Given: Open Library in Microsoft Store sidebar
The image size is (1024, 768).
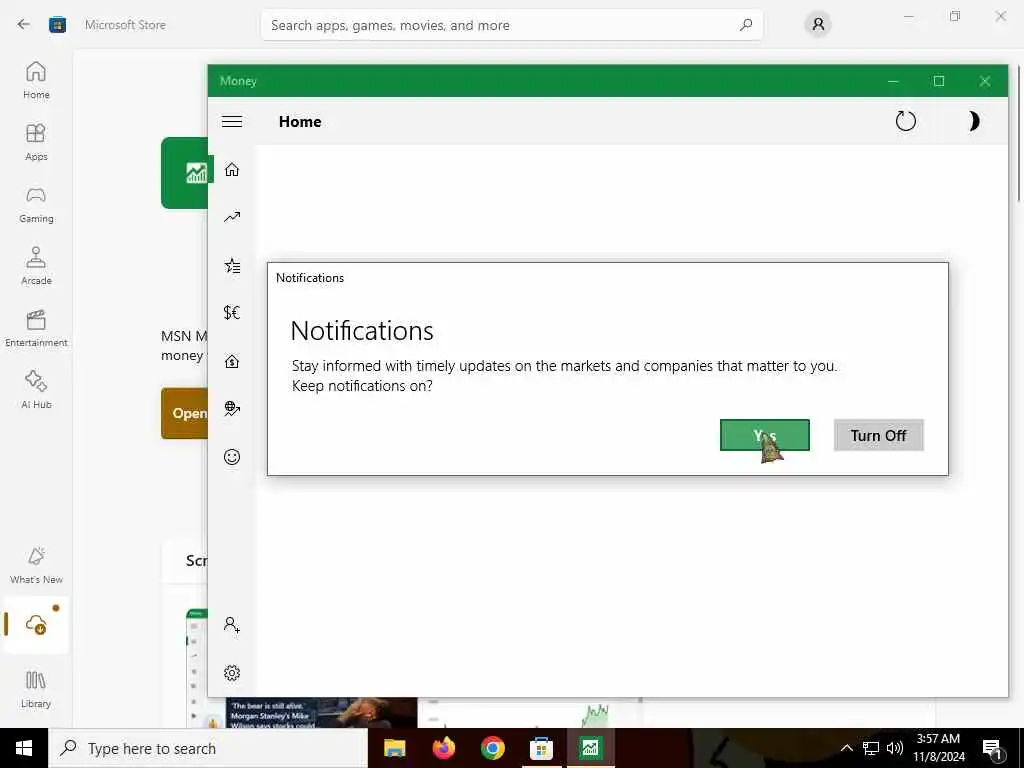Looking at the screenshot, I should 36,689.
